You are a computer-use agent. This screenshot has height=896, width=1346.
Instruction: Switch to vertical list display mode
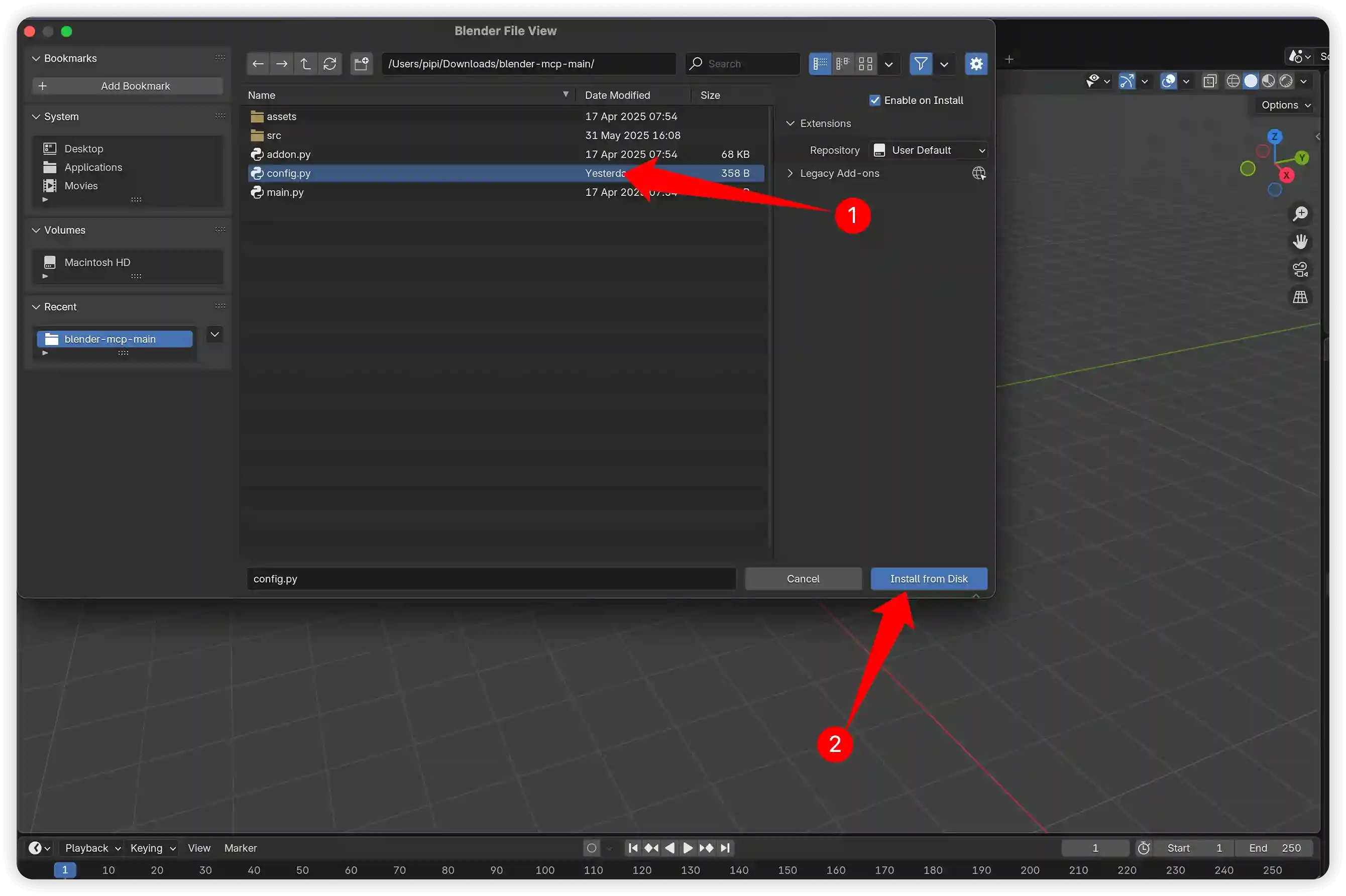pos(820,63)
